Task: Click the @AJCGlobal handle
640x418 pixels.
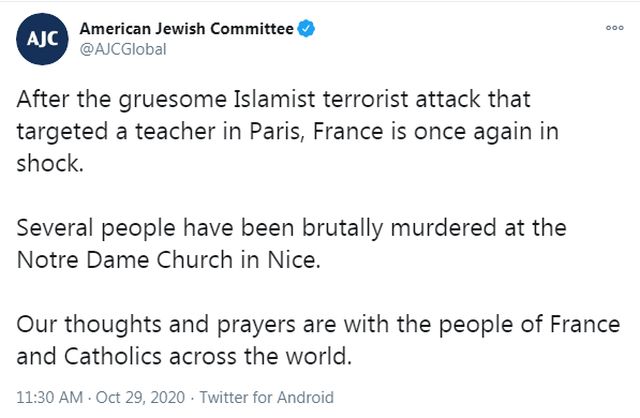Action: [x=122, y=48]
